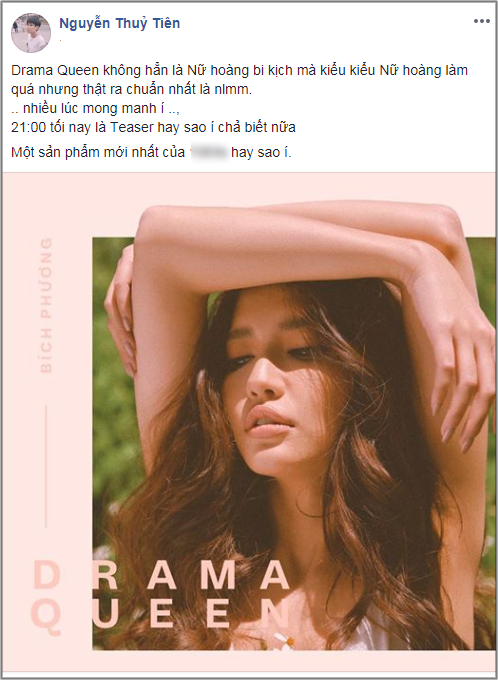Click the green foliage background left of hair
Screen dimensions: 498x680
(x=114, y=390)
